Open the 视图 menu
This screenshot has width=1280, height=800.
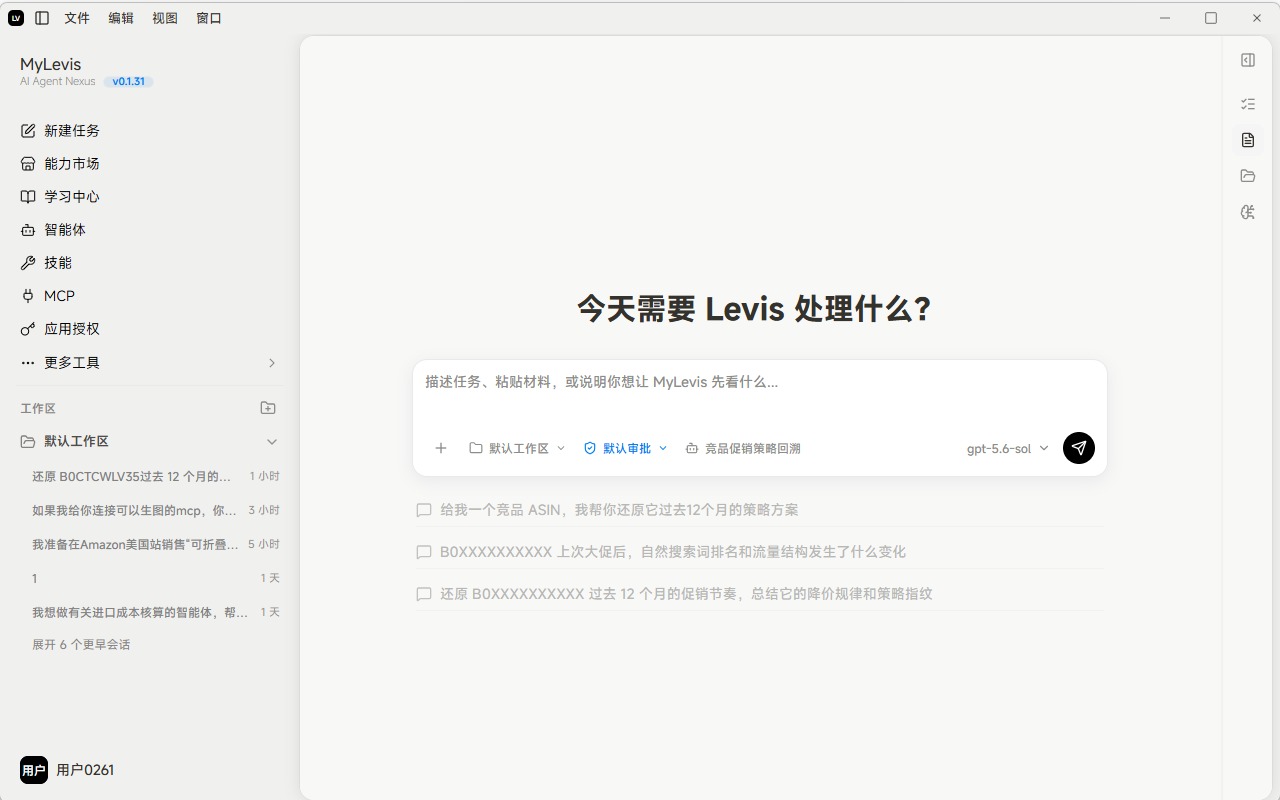165,18
